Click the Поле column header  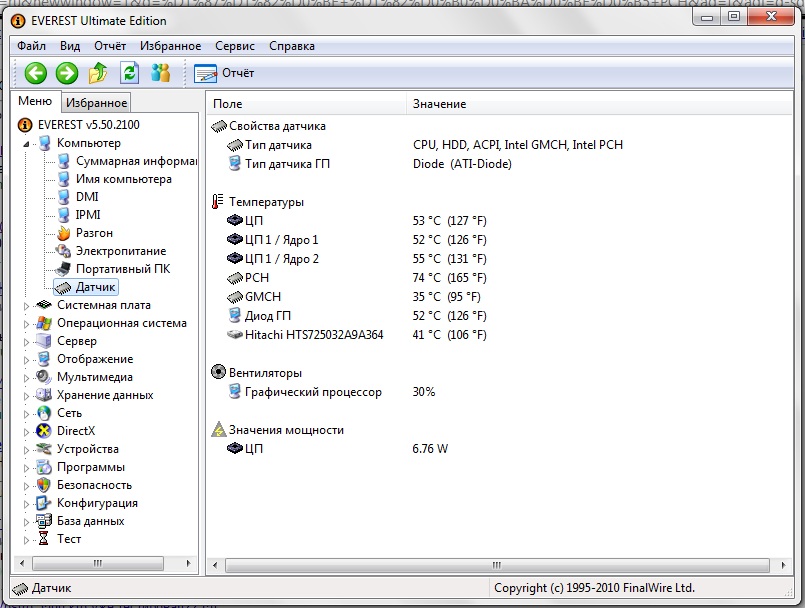click(306, 104)
